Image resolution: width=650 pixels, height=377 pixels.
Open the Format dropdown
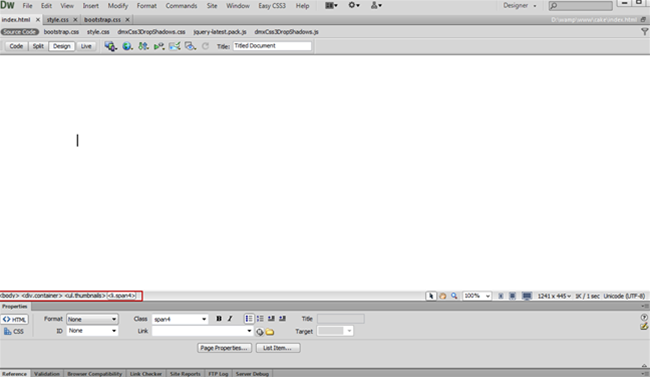(92, 319)
